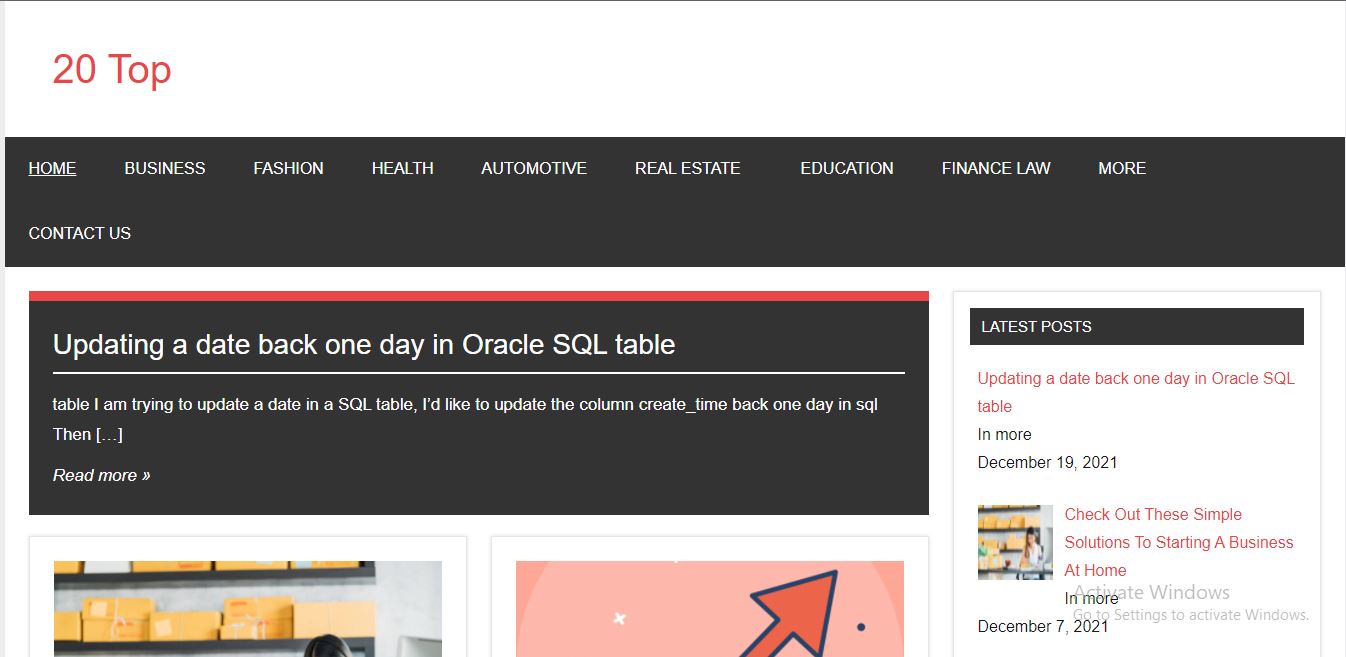Click the "December 19, 2021" post date
Viewport: 1346px width, 657px height.
click(1047, 462)
